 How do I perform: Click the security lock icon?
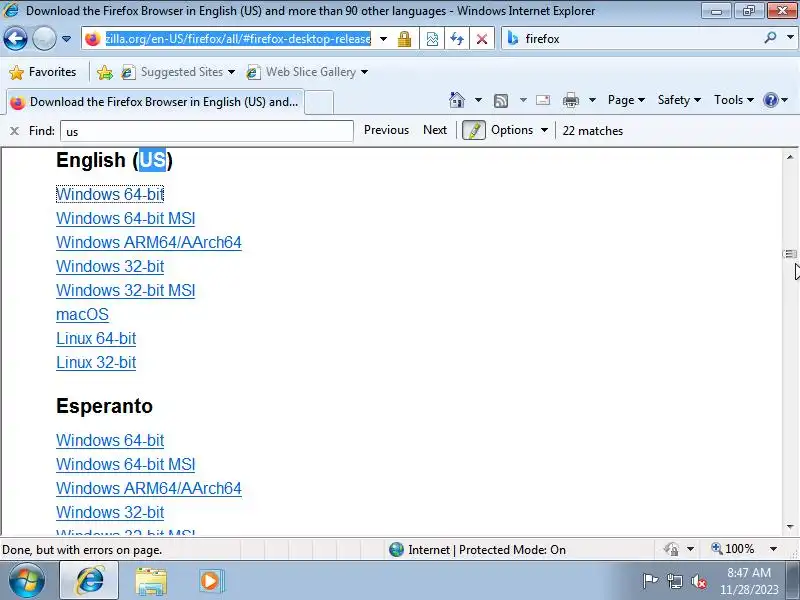(405, 39)
